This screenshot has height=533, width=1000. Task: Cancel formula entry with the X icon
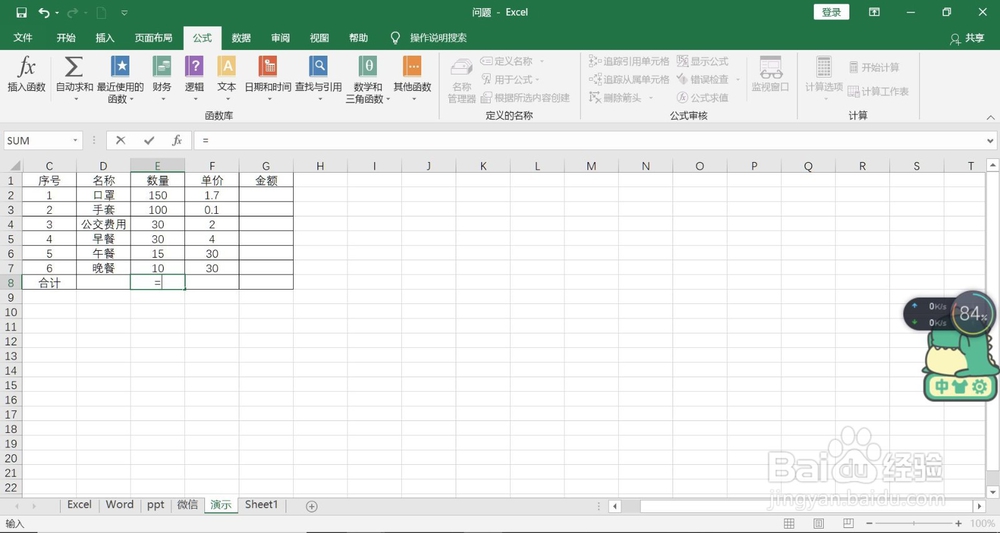coord(121,140)
